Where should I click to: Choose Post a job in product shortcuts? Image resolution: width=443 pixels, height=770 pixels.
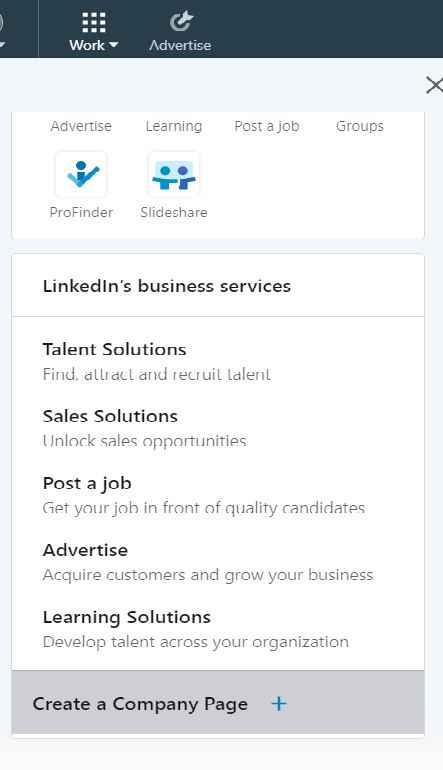(267, 126)
